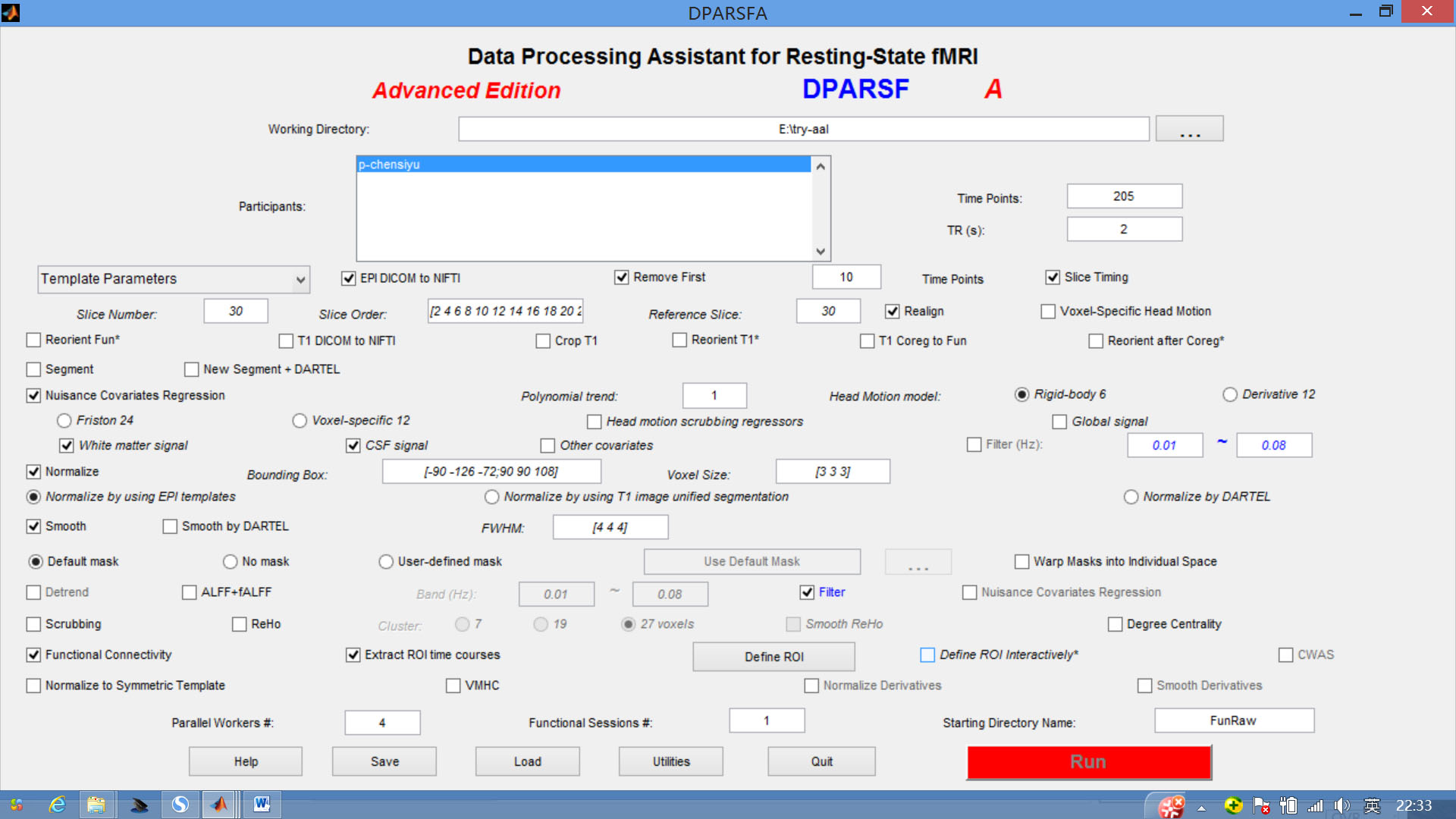Click the colorful start orb icon
The width and height of the screenshot is (1456, 819).
point(16,805)
